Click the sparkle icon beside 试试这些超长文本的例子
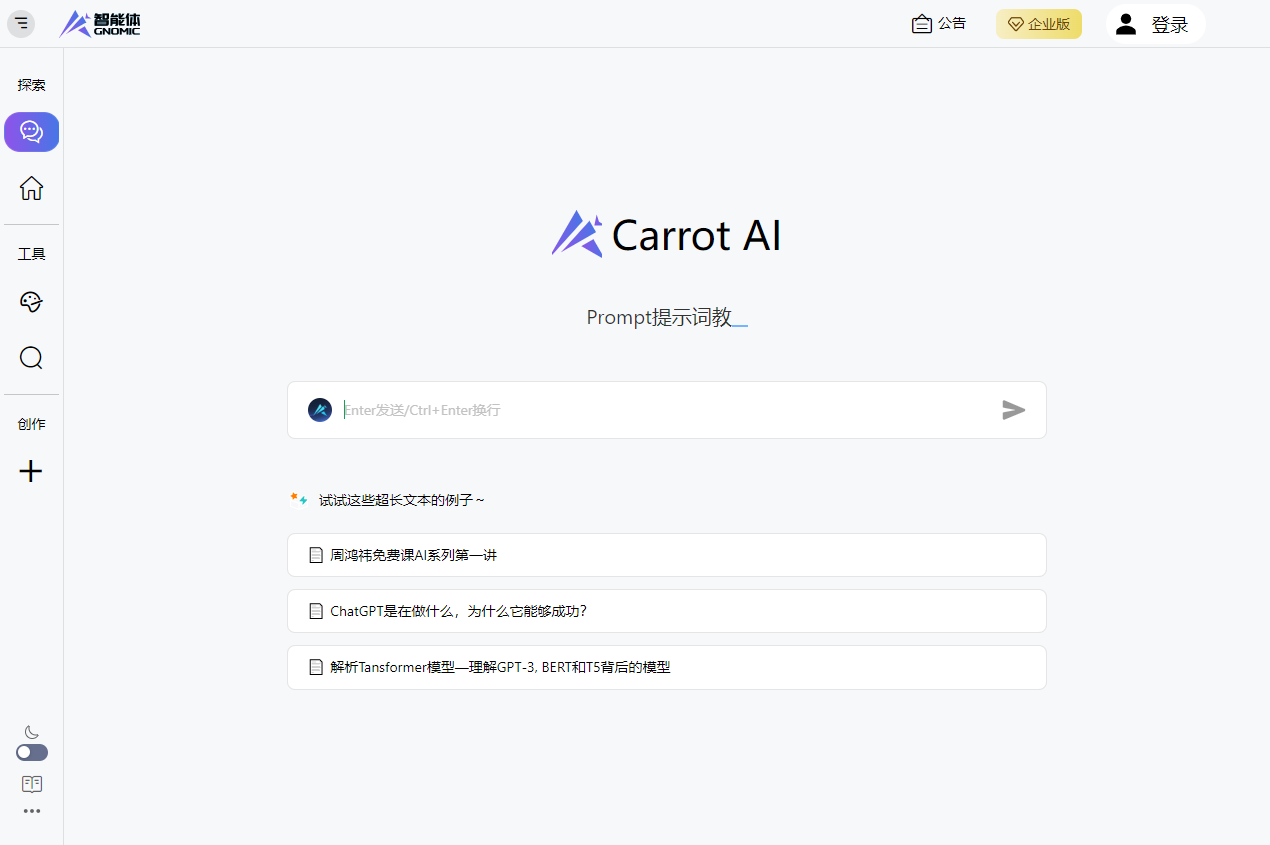 pyautogui.click(x=299, y=499)
